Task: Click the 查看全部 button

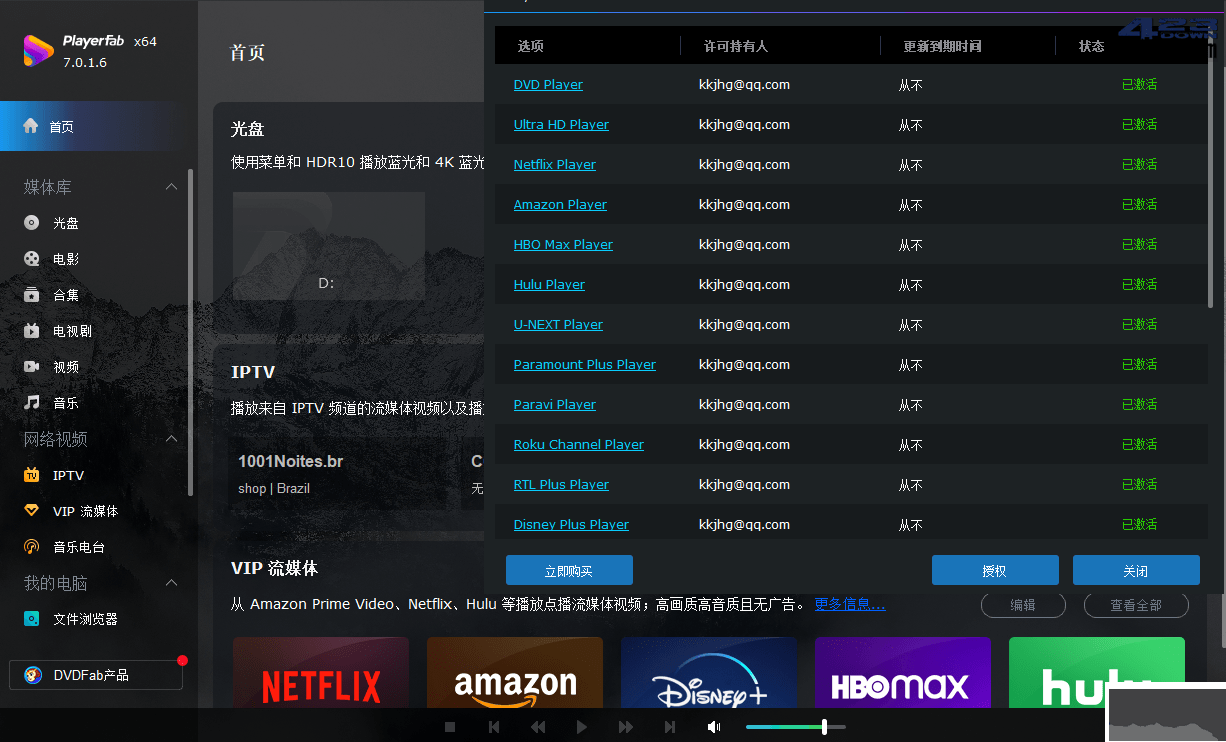Action: 1136,605
